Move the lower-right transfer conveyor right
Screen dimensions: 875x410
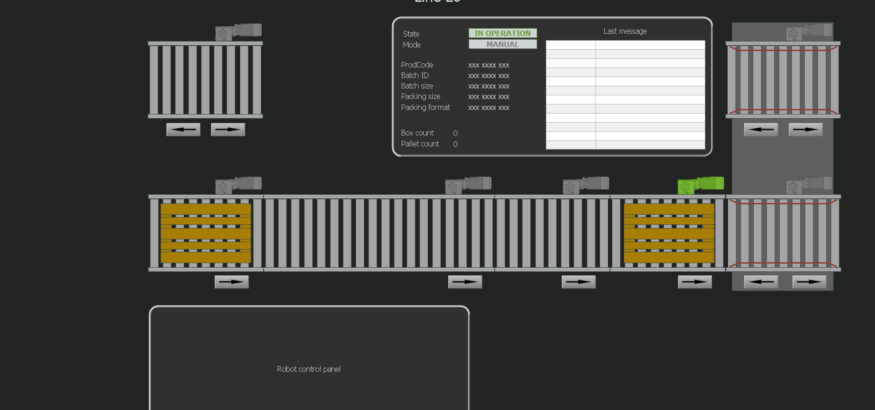[x=809, y=282]
